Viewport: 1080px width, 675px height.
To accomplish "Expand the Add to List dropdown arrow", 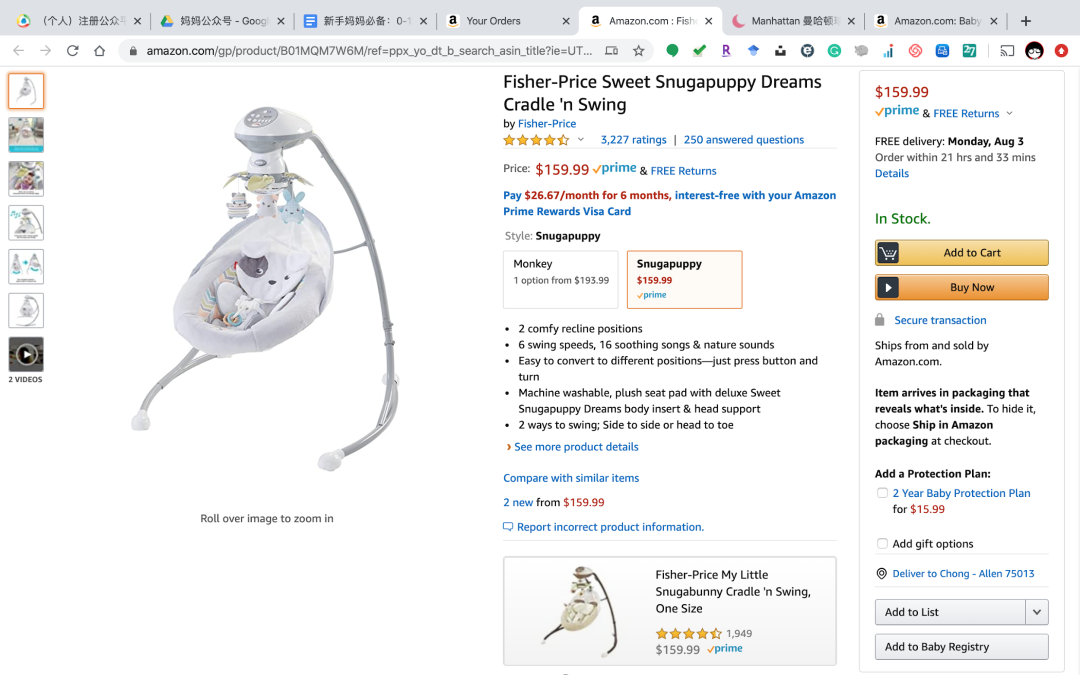I will (1037, 612).
